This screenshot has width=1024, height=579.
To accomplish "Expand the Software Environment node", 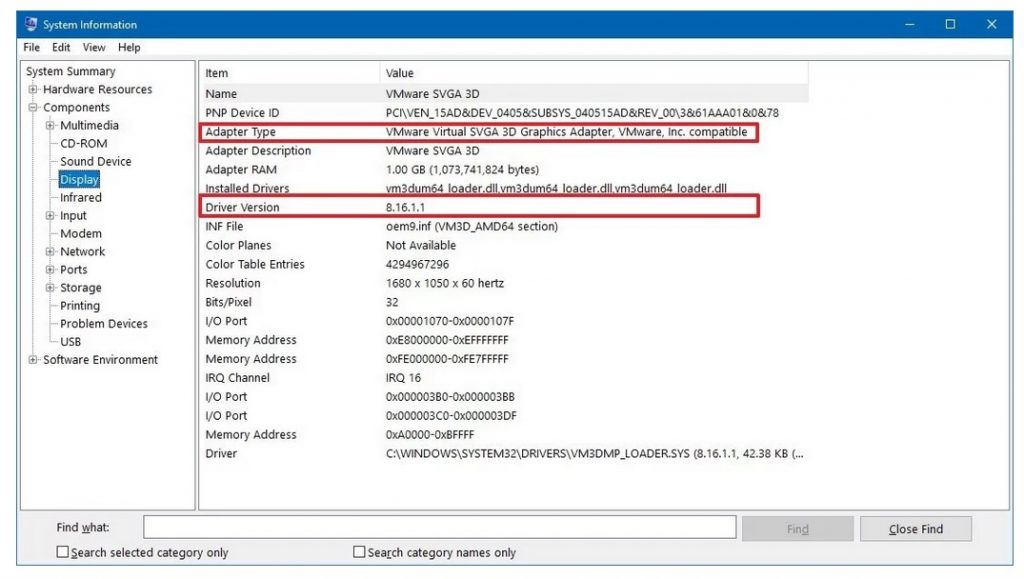I will tap(32, 359).
